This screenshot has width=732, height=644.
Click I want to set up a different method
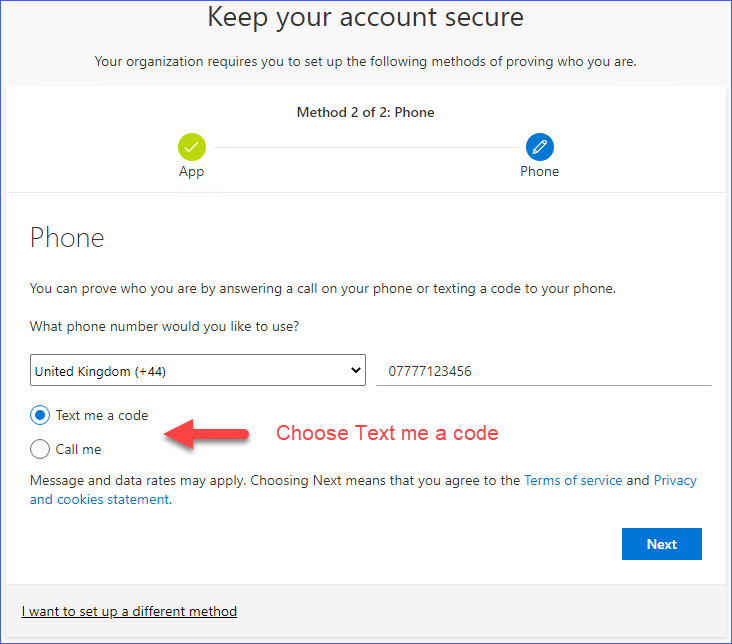[129, 611]
